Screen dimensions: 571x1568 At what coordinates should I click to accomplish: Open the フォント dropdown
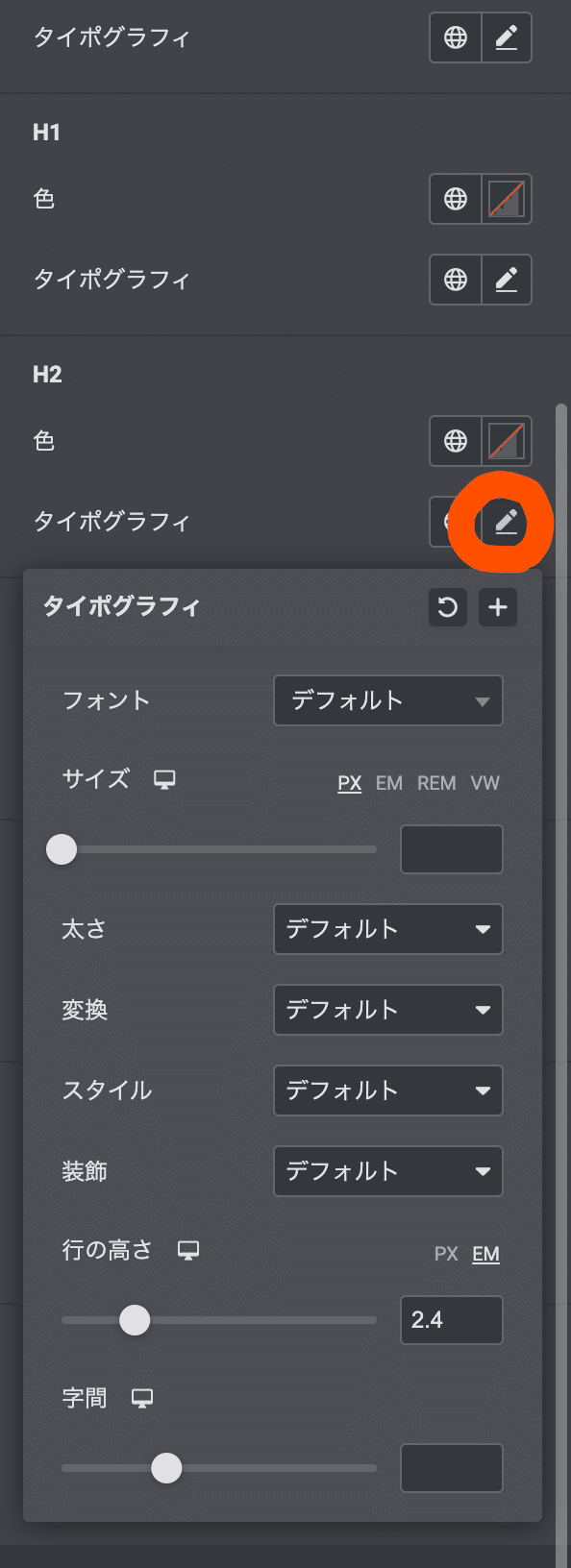pyautogui.click(x=388, y=700)
